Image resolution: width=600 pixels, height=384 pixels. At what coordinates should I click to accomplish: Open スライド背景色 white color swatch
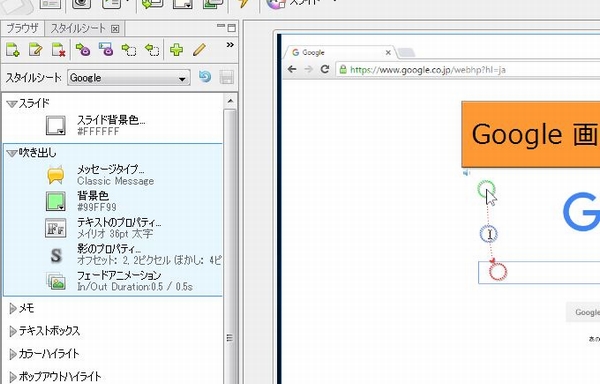56,125
